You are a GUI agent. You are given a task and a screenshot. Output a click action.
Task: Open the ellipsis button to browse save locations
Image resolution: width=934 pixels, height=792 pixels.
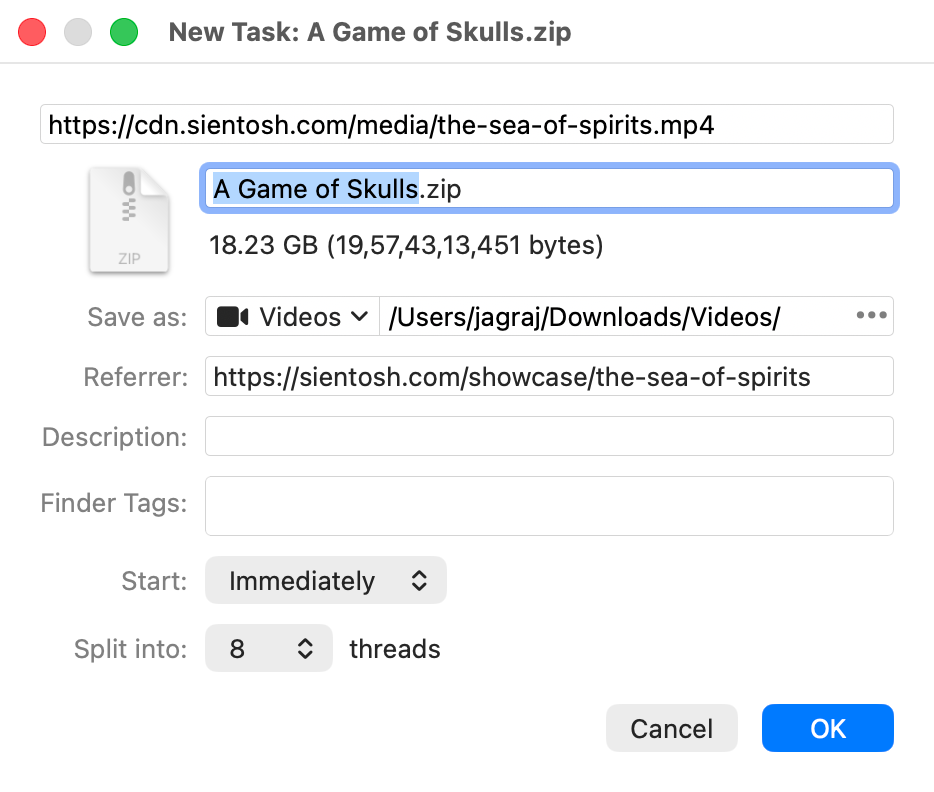pos(870,315)
